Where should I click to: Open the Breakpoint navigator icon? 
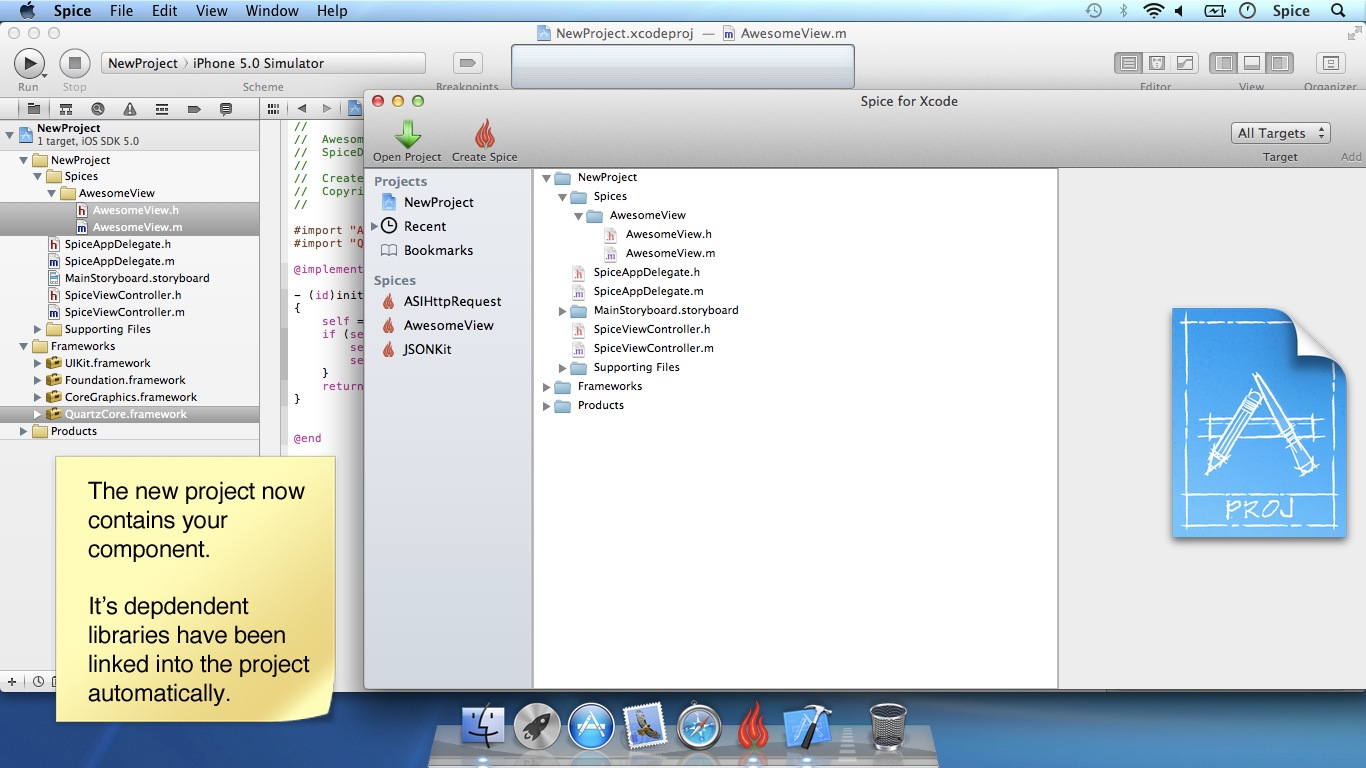194,109
